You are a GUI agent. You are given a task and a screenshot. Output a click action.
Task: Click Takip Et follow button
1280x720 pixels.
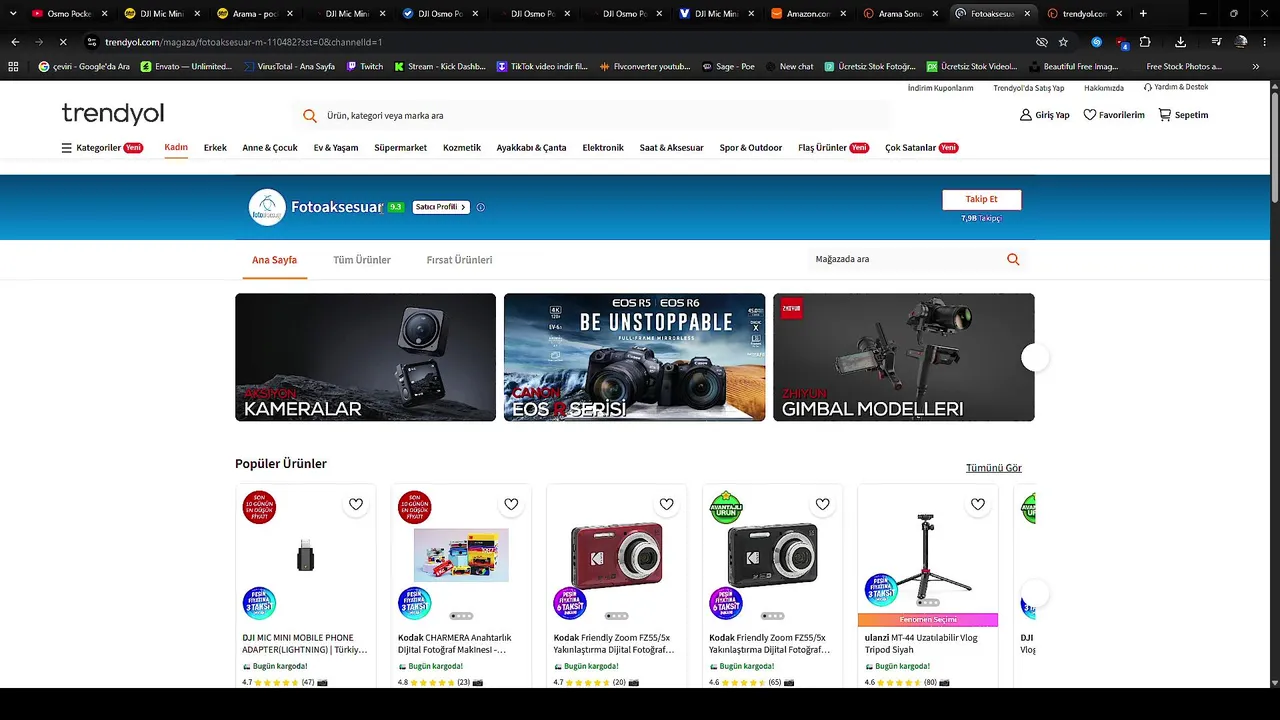point(982,199)
